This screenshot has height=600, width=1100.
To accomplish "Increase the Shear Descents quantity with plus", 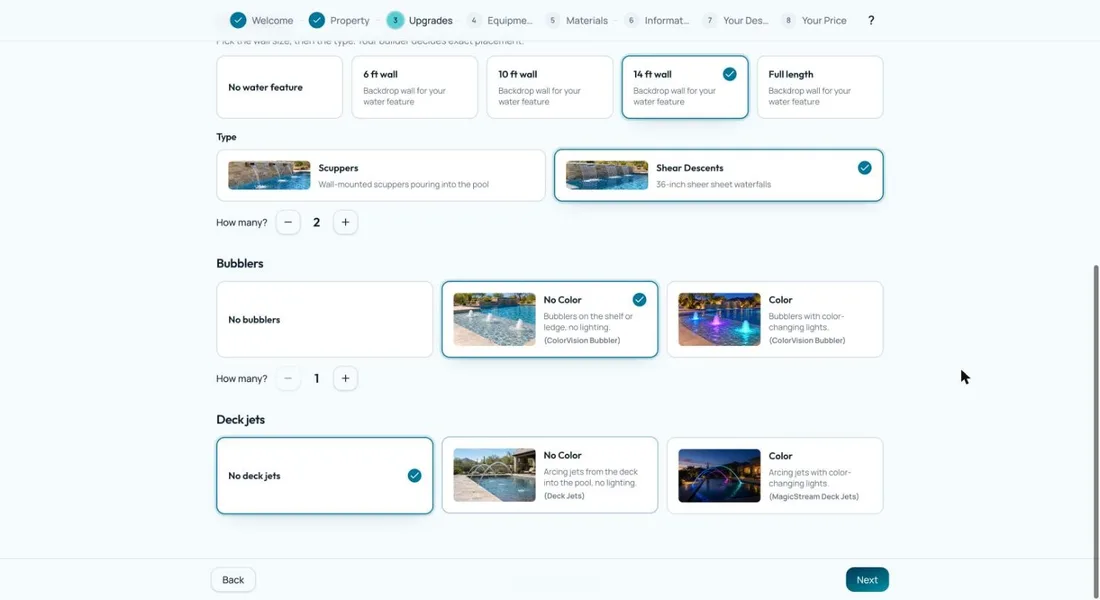I will [345, 222].
